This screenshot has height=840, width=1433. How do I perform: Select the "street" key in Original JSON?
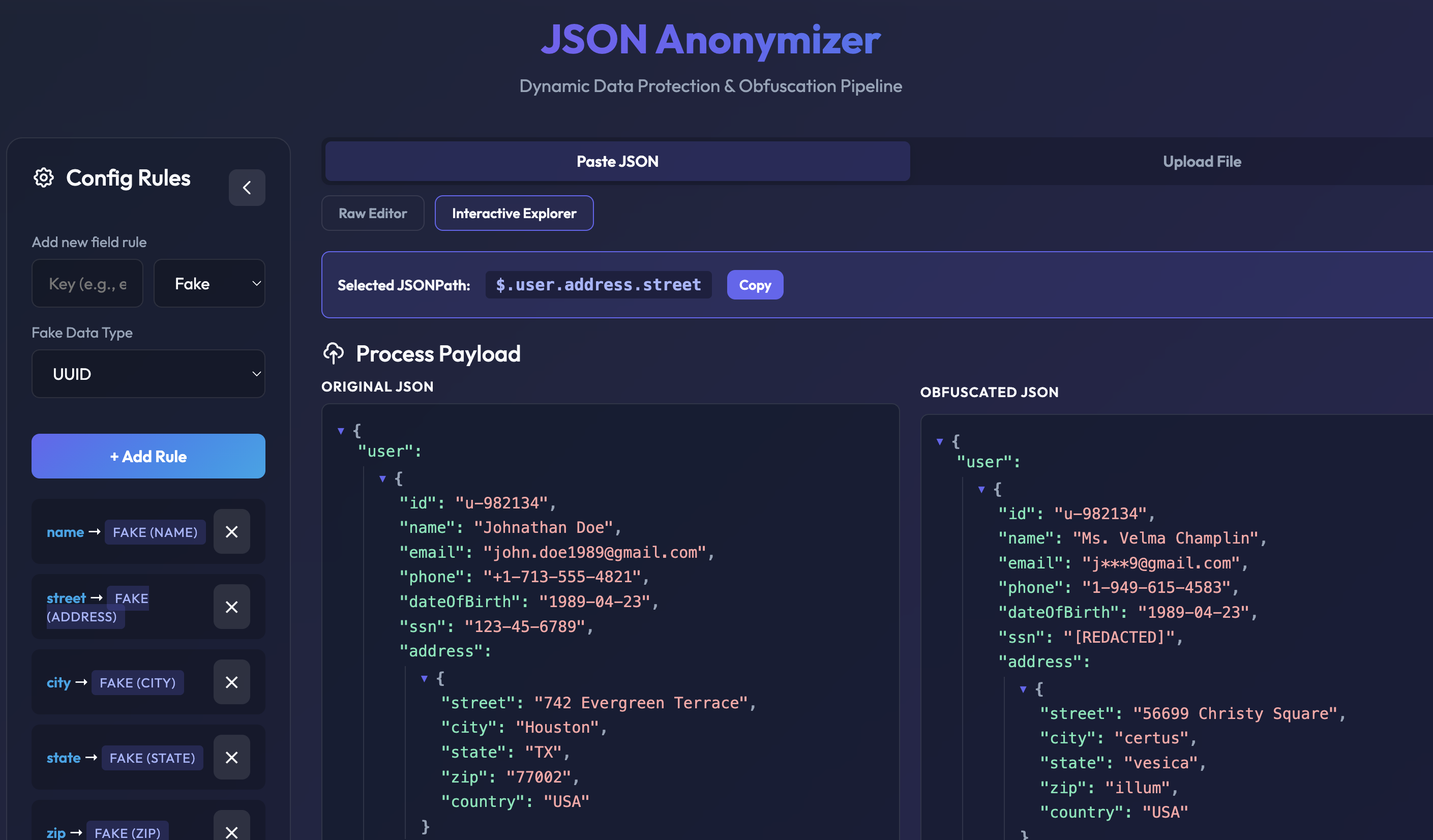(482, 703)
